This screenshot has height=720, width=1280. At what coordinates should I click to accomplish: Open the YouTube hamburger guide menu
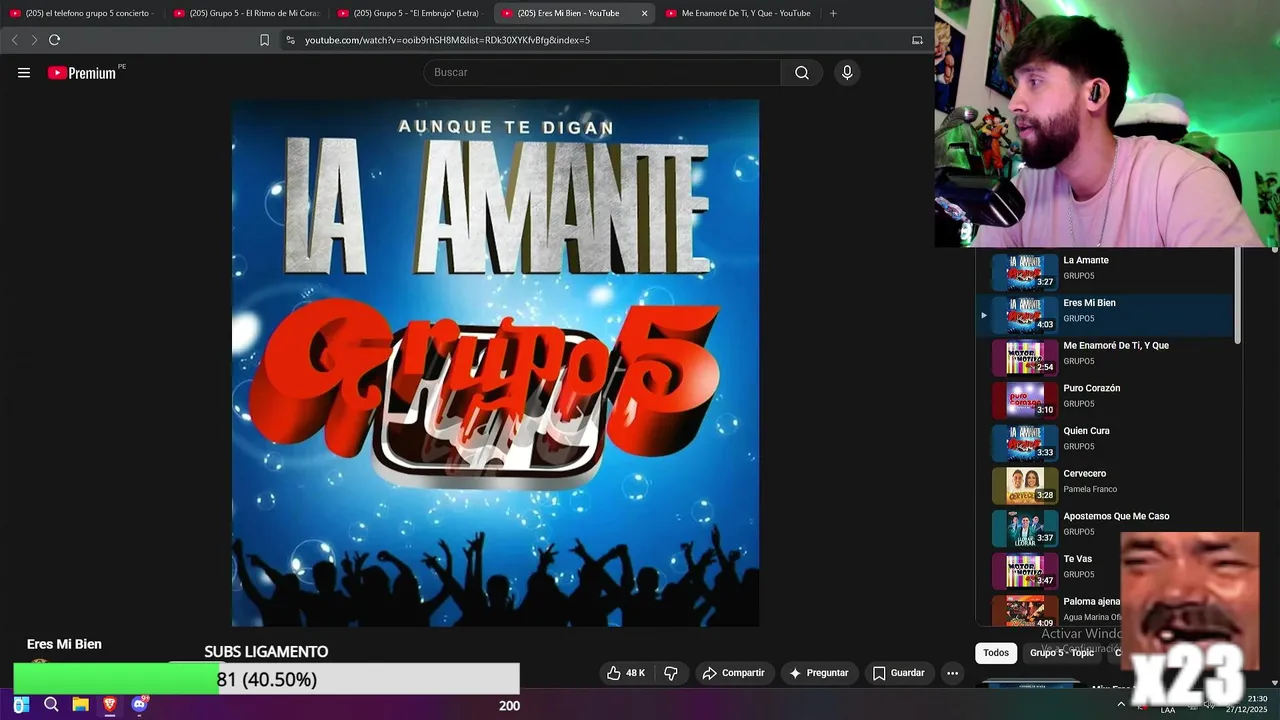[24, 73]
